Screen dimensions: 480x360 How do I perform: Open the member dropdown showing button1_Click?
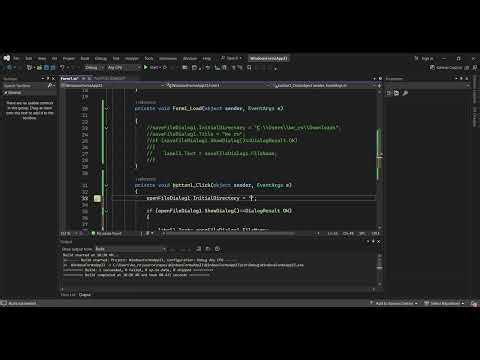click(325, 86)
